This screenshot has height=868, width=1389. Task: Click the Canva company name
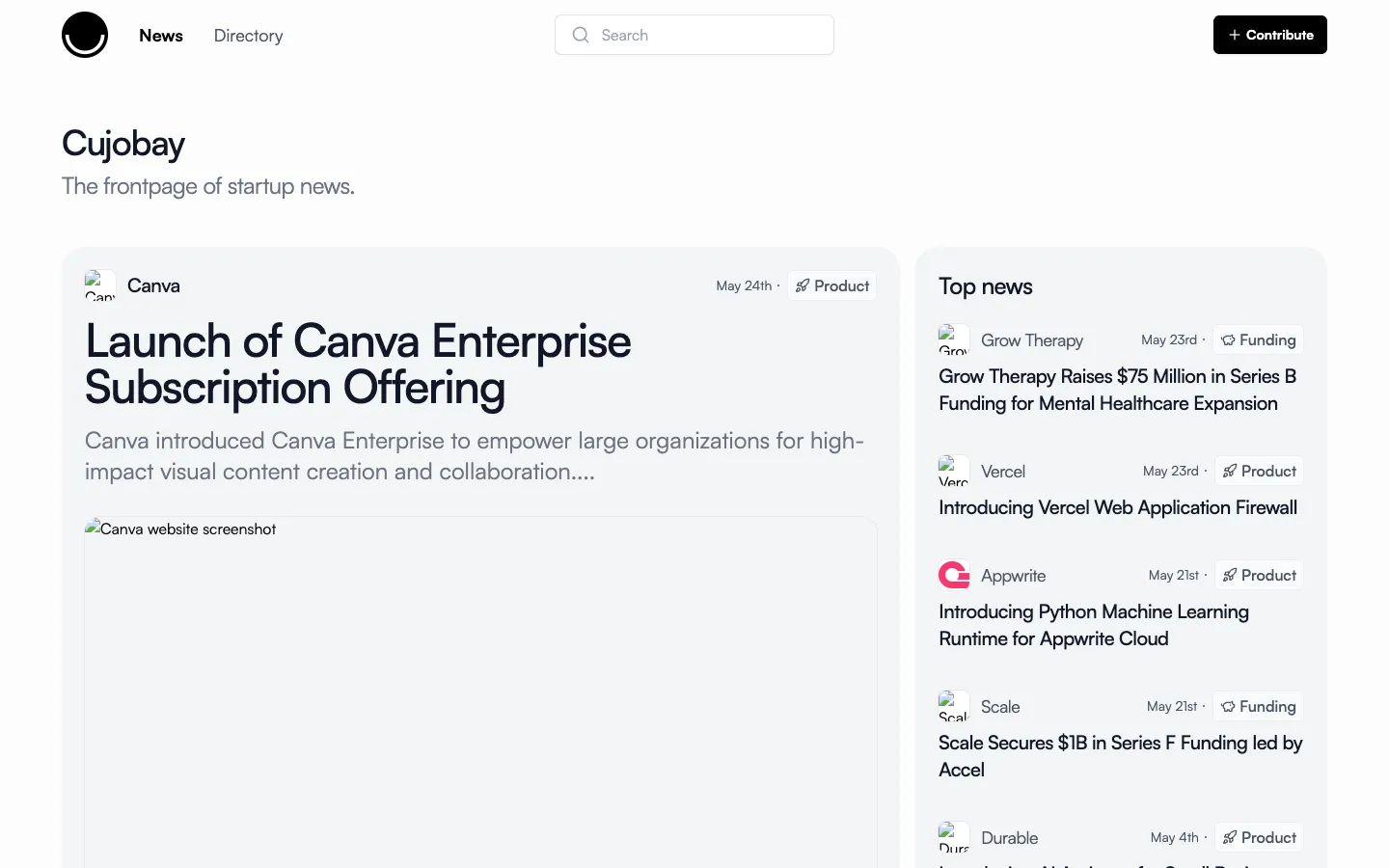[x=153, y=285]
